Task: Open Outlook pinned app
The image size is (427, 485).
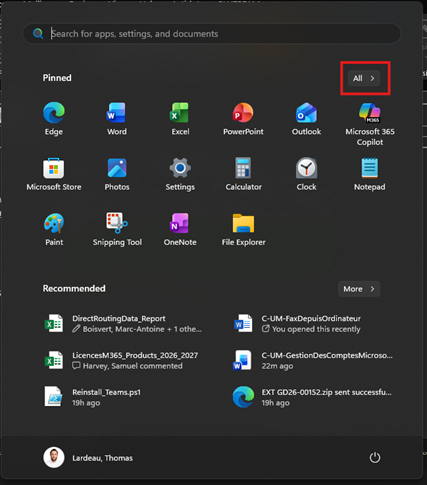Action: (306, 119)
